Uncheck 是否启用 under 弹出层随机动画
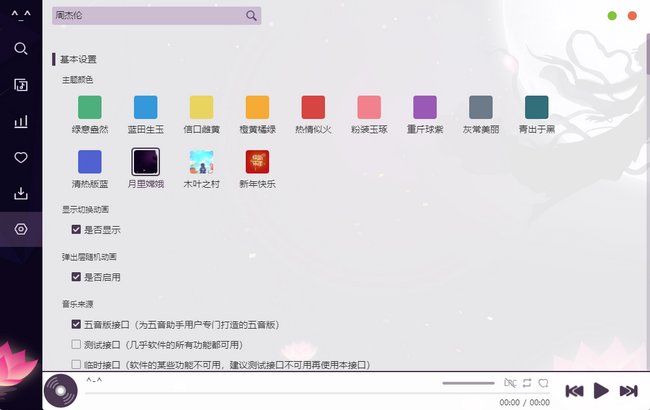The image size is (650, 410). (x=76, y=277)
